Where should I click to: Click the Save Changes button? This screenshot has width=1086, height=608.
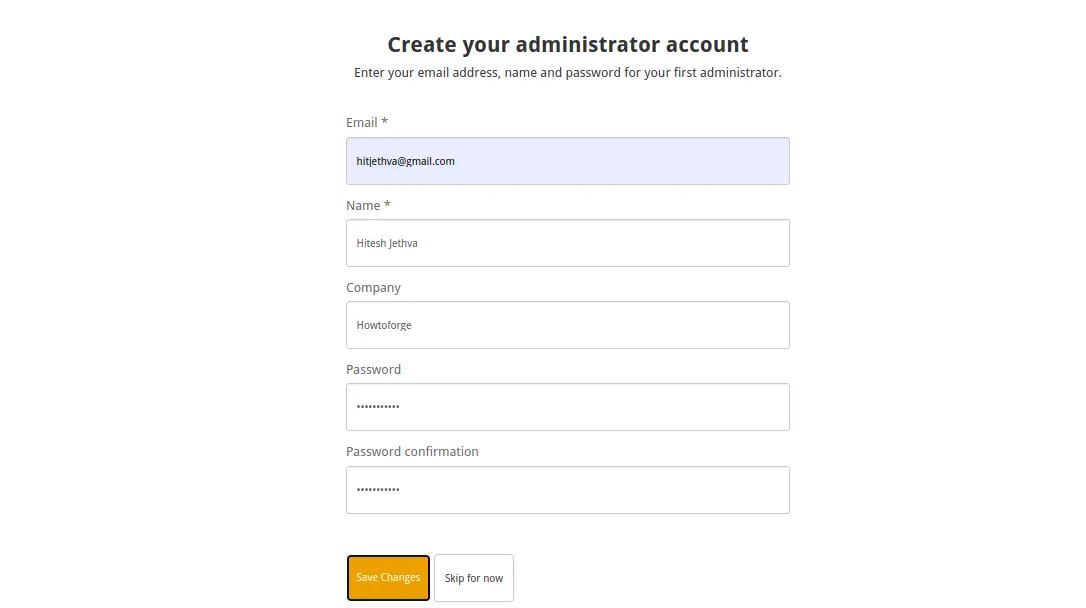[388, 578]
